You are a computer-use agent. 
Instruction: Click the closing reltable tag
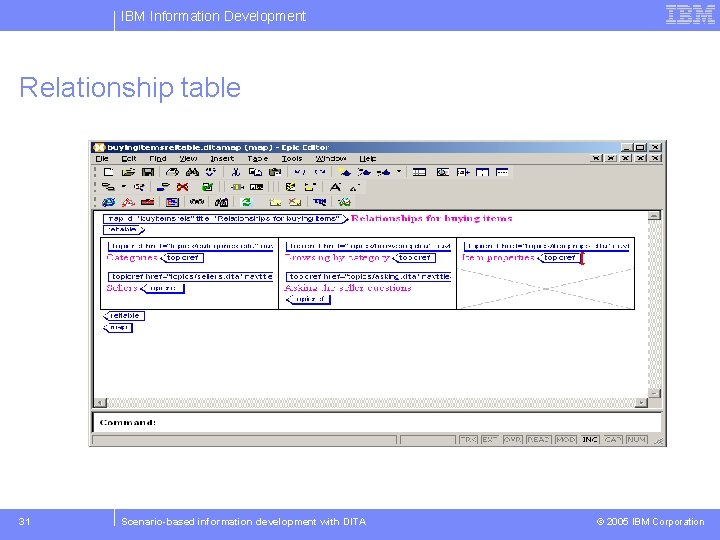[124, 316]
